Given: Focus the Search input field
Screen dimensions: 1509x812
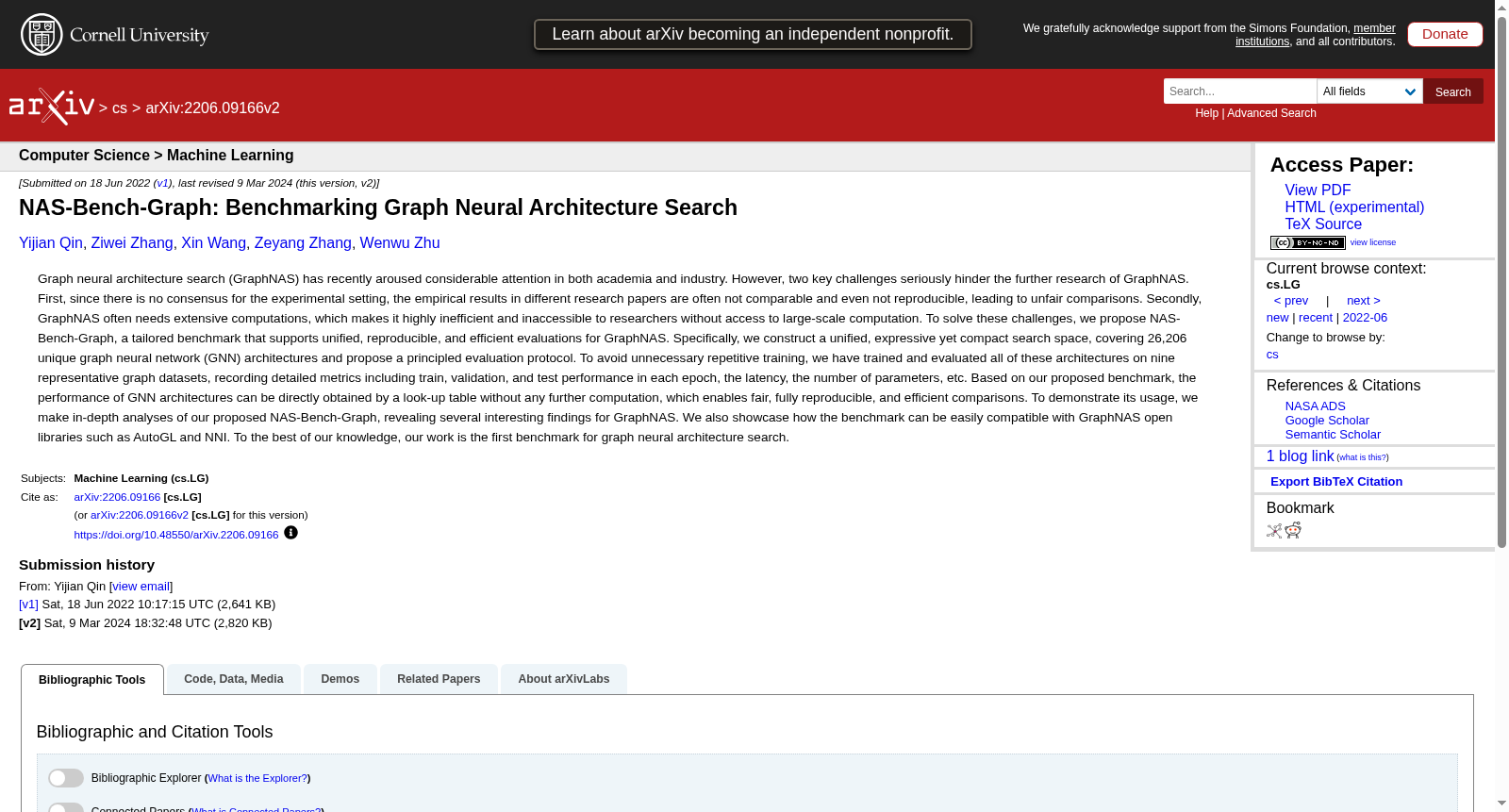Looking at the screenshot, I should point(1240,91).
